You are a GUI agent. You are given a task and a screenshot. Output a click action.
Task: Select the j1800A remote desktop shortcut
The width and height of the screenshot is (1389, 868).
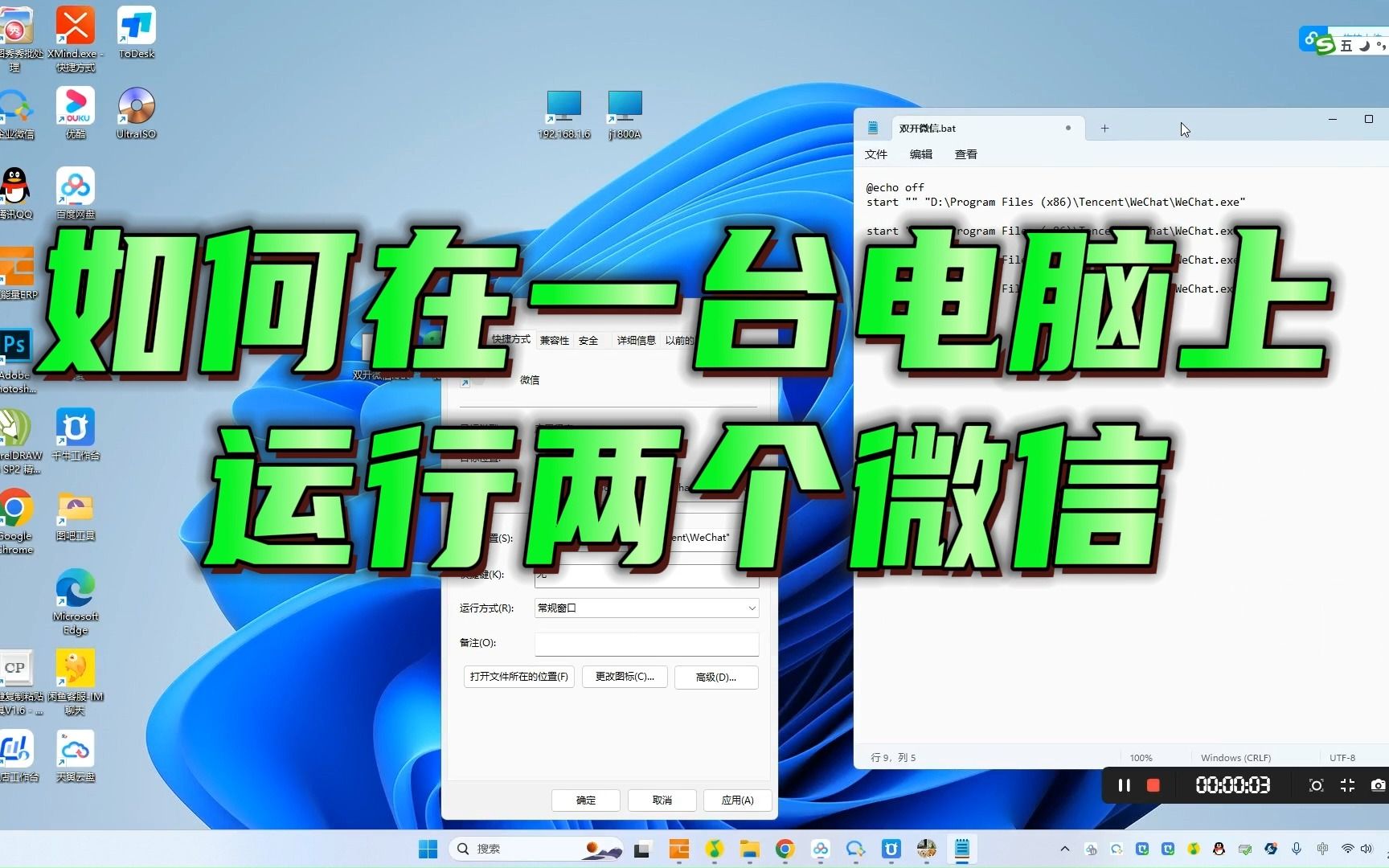tap(625, 114)
